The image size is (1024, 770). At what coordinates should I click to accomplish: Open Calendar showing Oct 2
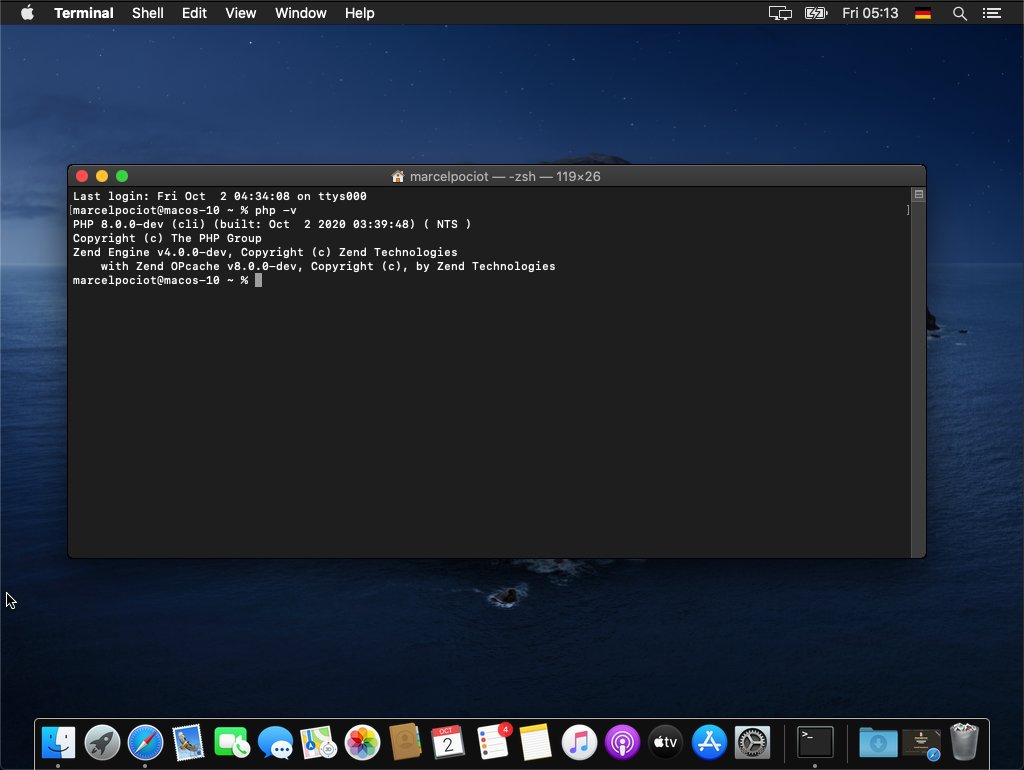click(448, 743)
